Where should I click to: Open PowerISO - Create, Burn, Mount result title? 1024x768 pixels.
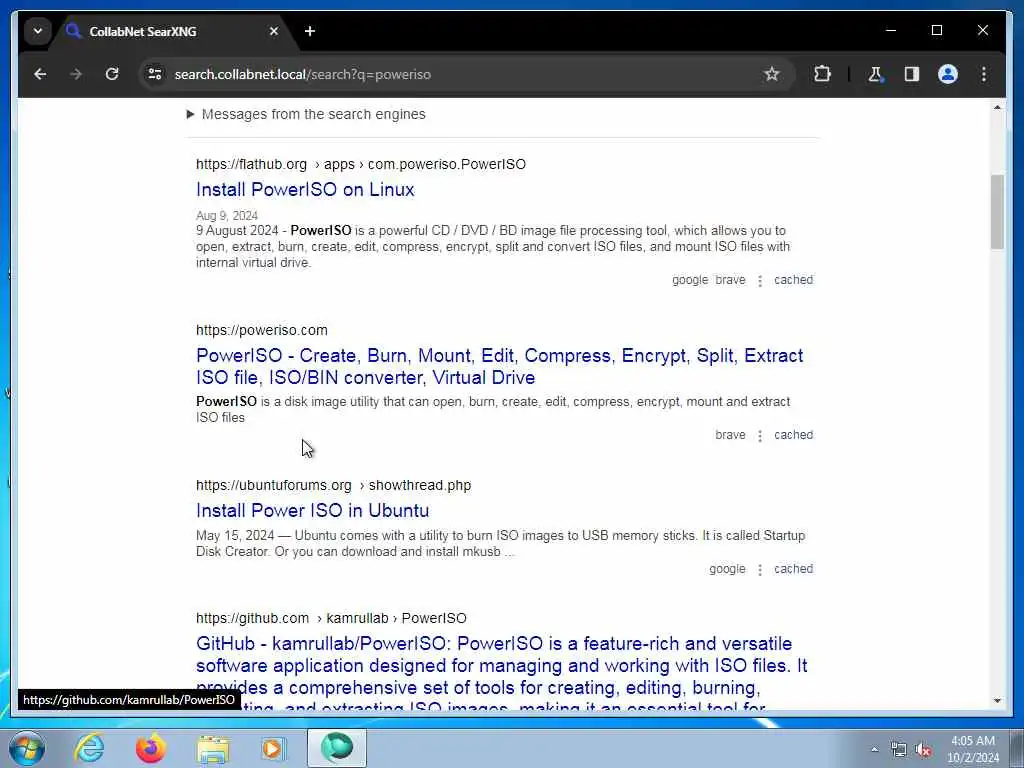pos(500,366)
